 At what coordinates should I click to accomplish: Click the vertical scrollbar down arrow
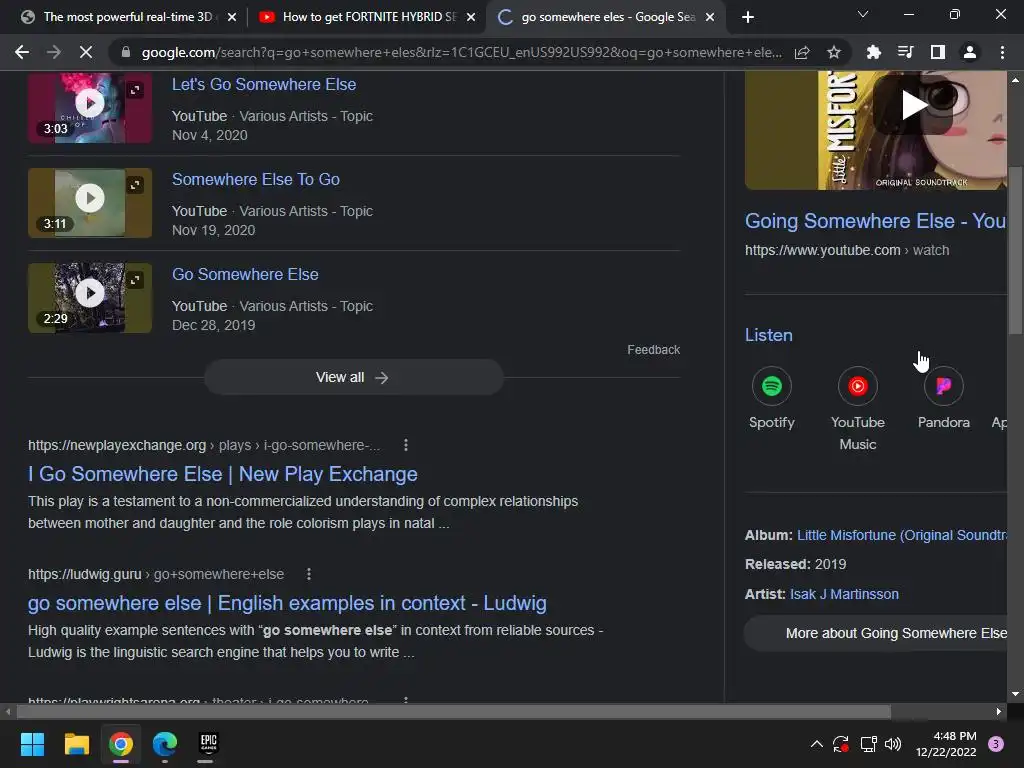click(1015, 694)
